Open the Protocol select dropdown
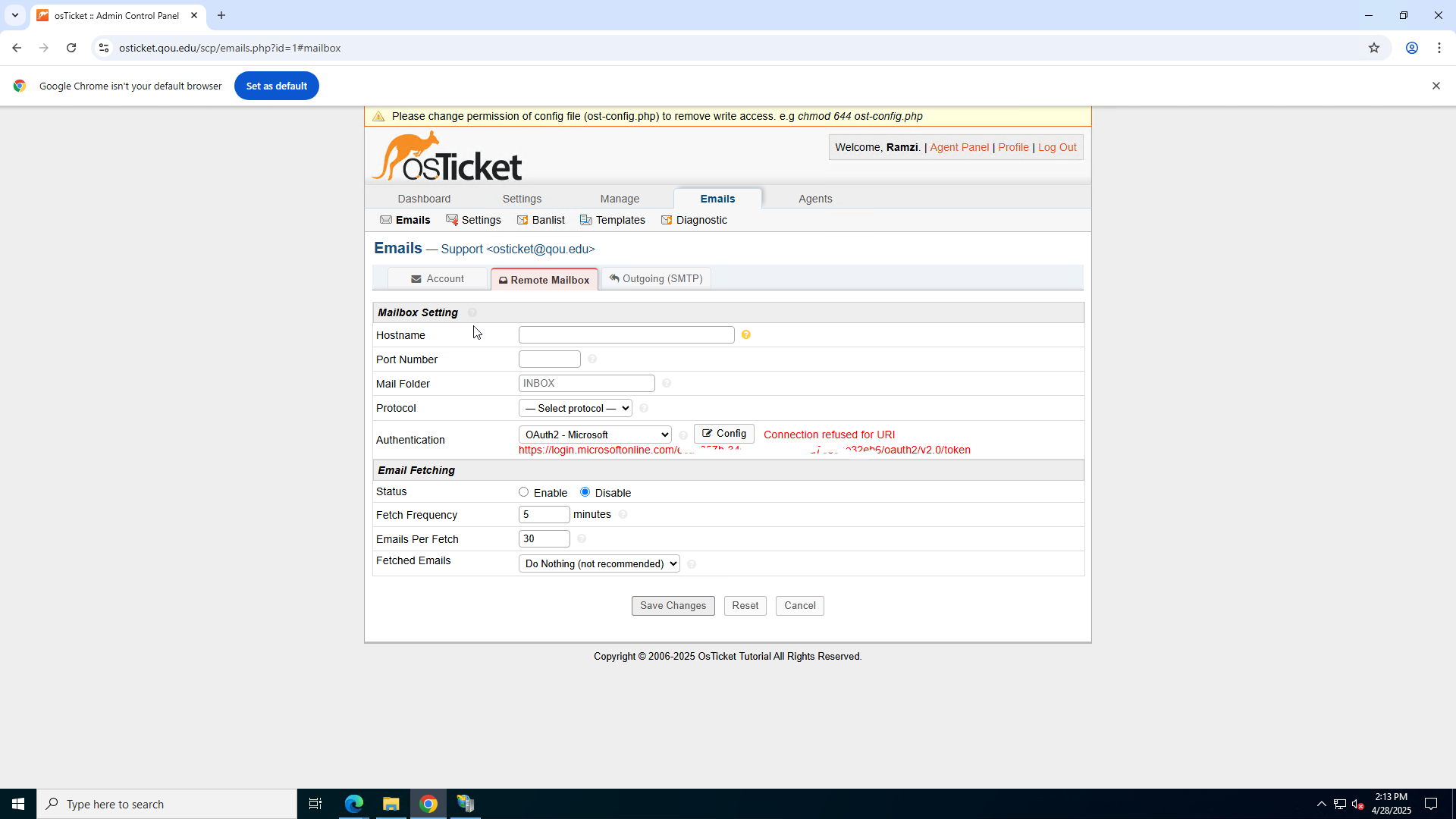The width and height of the screenshot is (1456, 819). (576, 408)
